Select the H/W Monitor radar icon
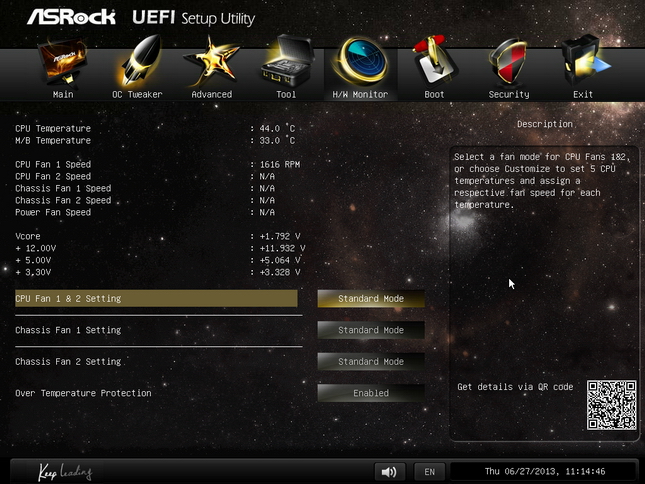Image resolution: width=645 pixels, height=484 pixels. 361,61
